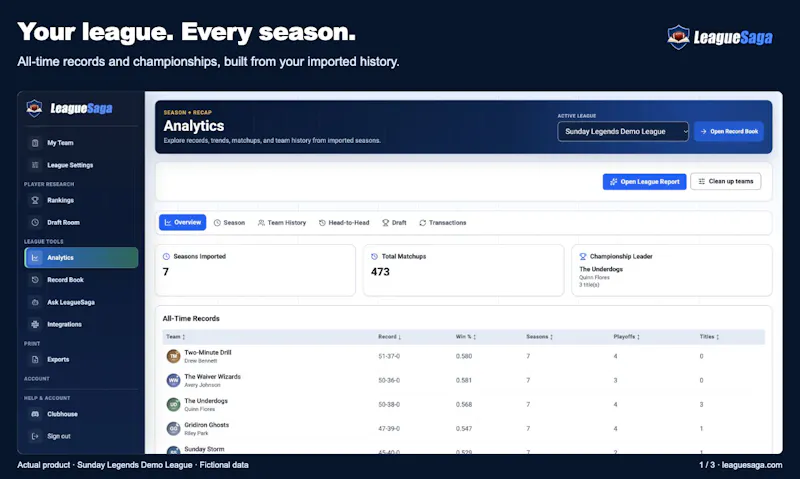Image resolution: width=800 pixels, height=479 pixels.
Task: Click the Draft Room clock icon
Action: click(x=35, y=222)
